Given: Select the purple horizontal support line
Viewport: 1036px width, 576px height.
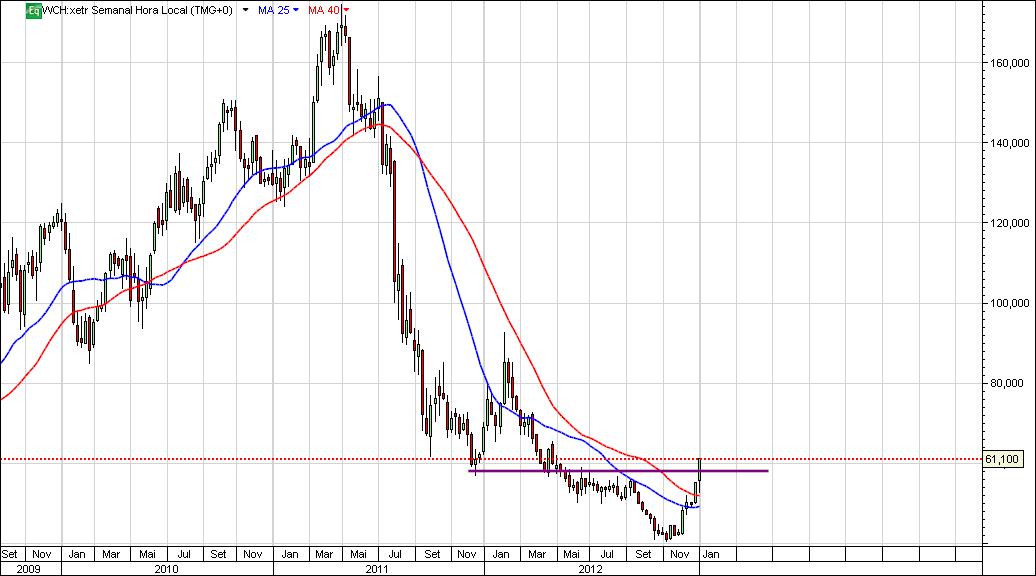Looking at the screenshot, I should click(618, 471).
